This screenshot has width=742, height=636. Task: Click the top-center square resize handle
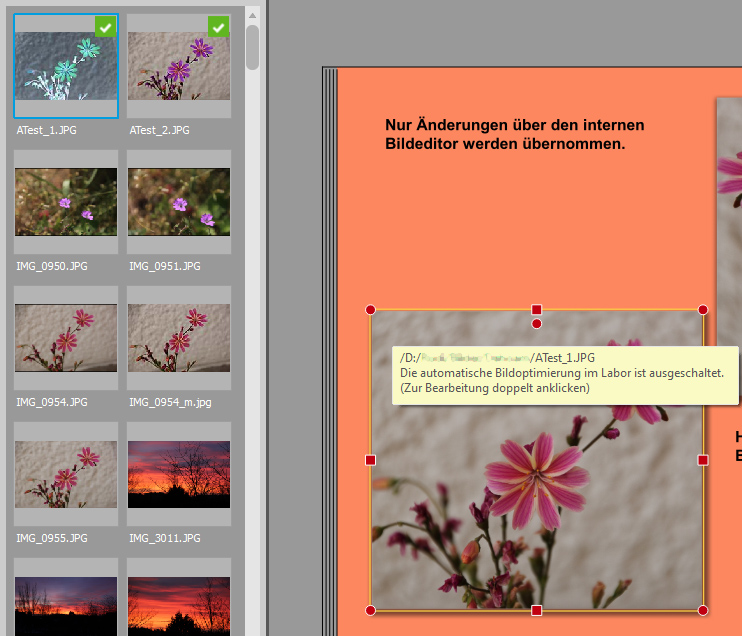coord(537,310)
